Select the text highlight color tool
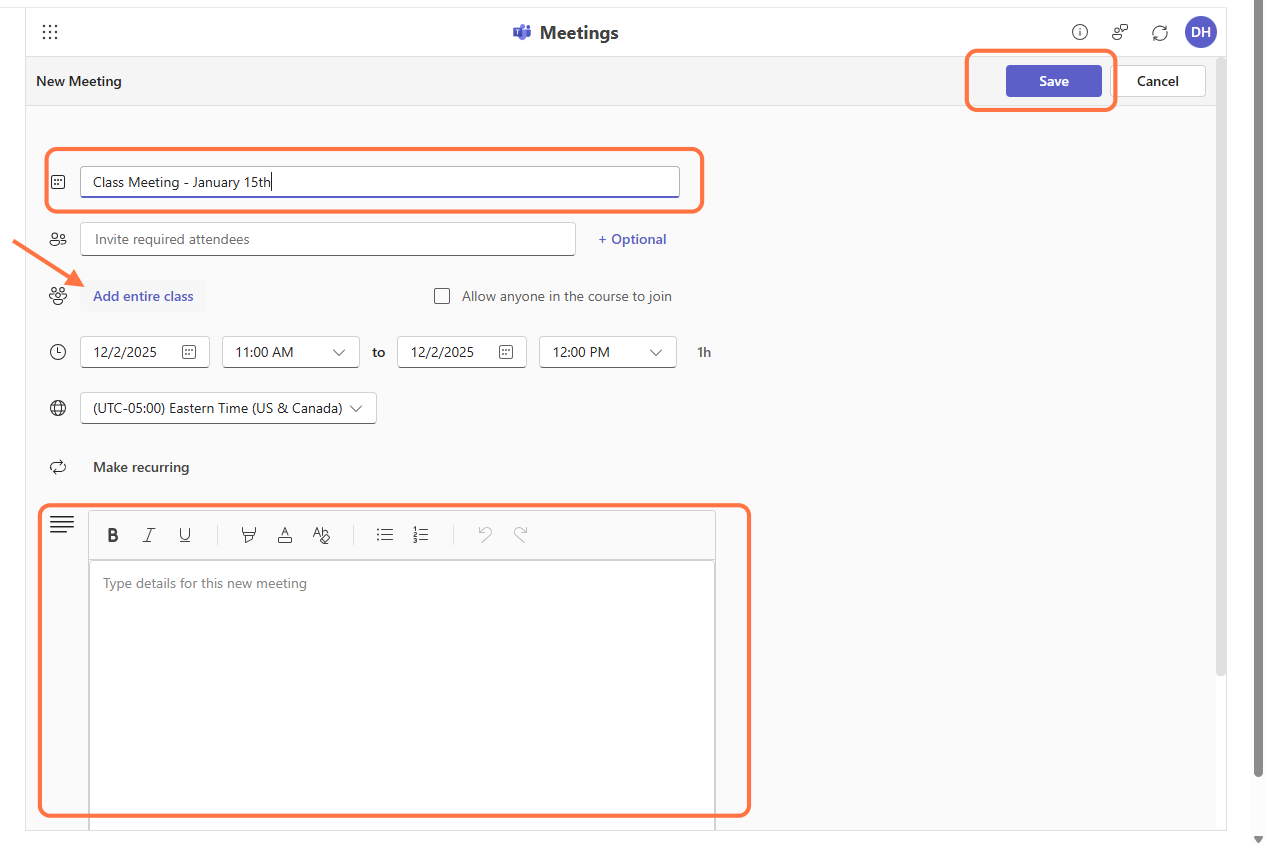 click(x=249, y=535)
